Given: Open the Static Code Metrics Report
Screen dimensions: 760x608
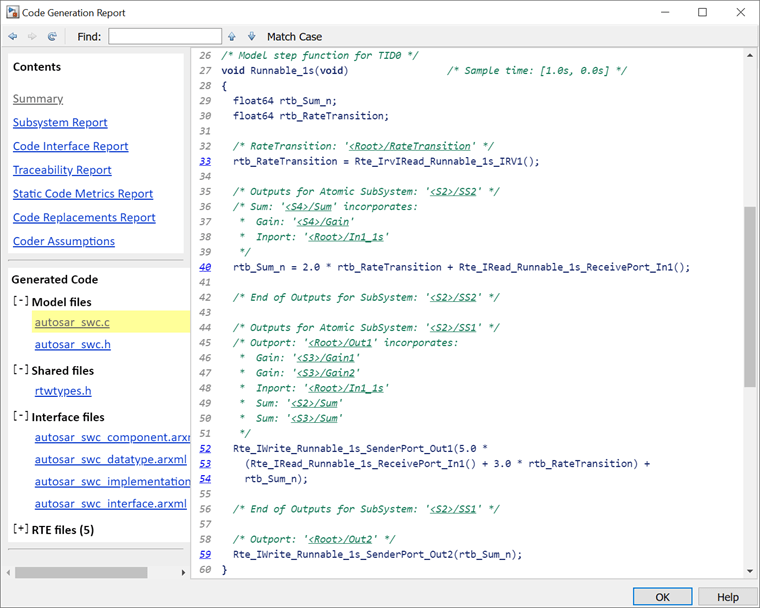Looking at the screenshot, I should 83,194.
